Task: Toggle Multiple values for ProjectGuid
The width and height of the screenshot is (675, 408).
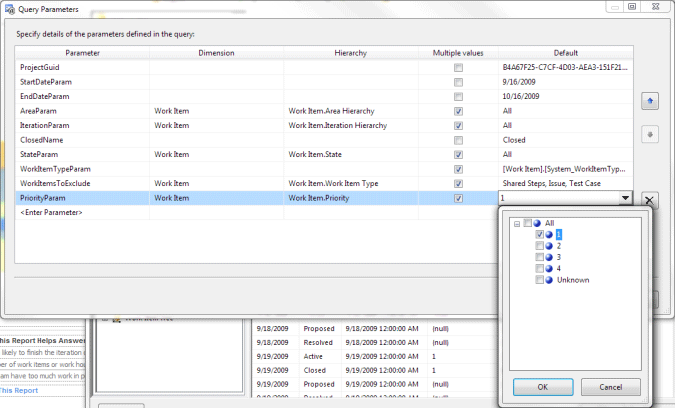Action: coord(458,68)
